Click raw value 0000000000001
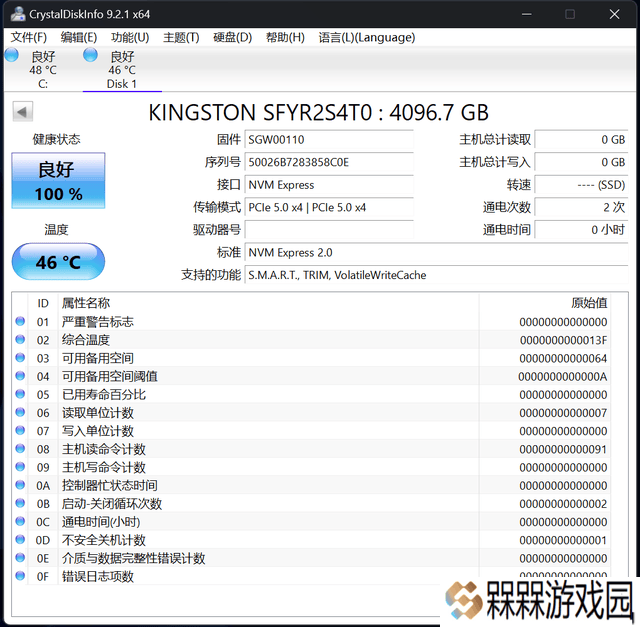The width and height of the screenshot is (640, 627). (x=563, y=540)
